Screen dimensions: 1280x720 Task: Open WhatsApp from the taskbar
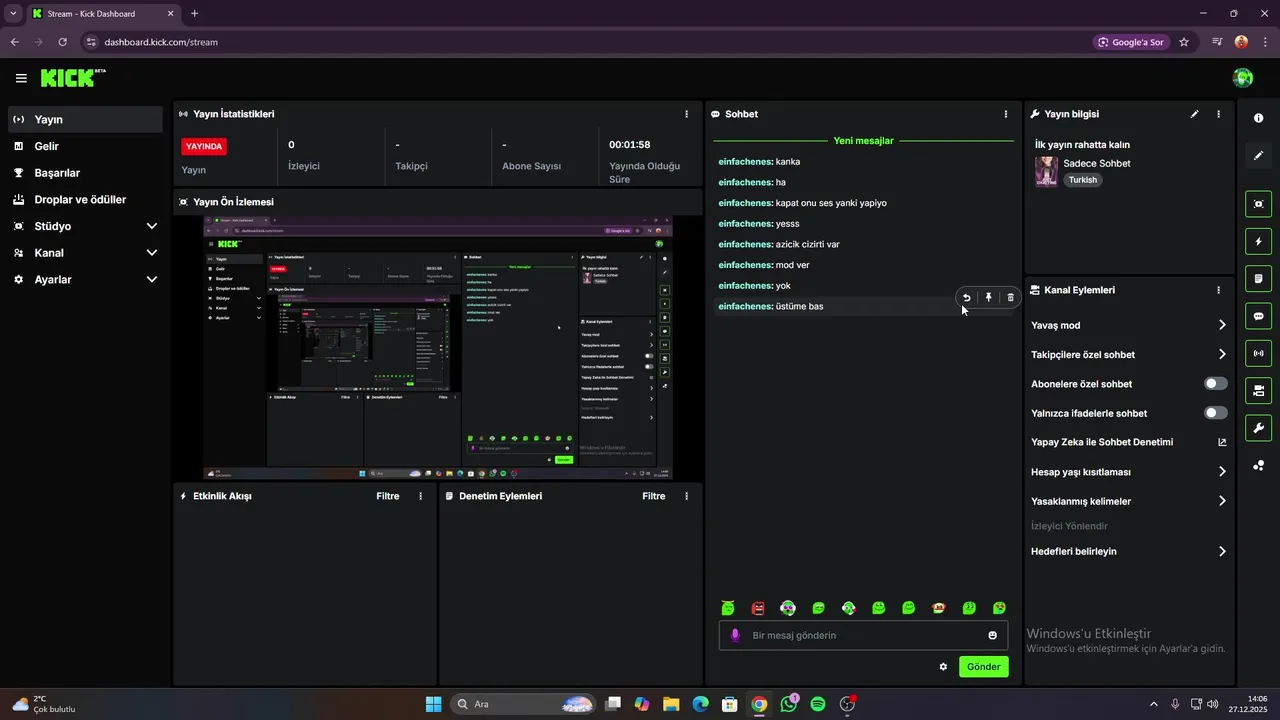[x=789, y=704]
